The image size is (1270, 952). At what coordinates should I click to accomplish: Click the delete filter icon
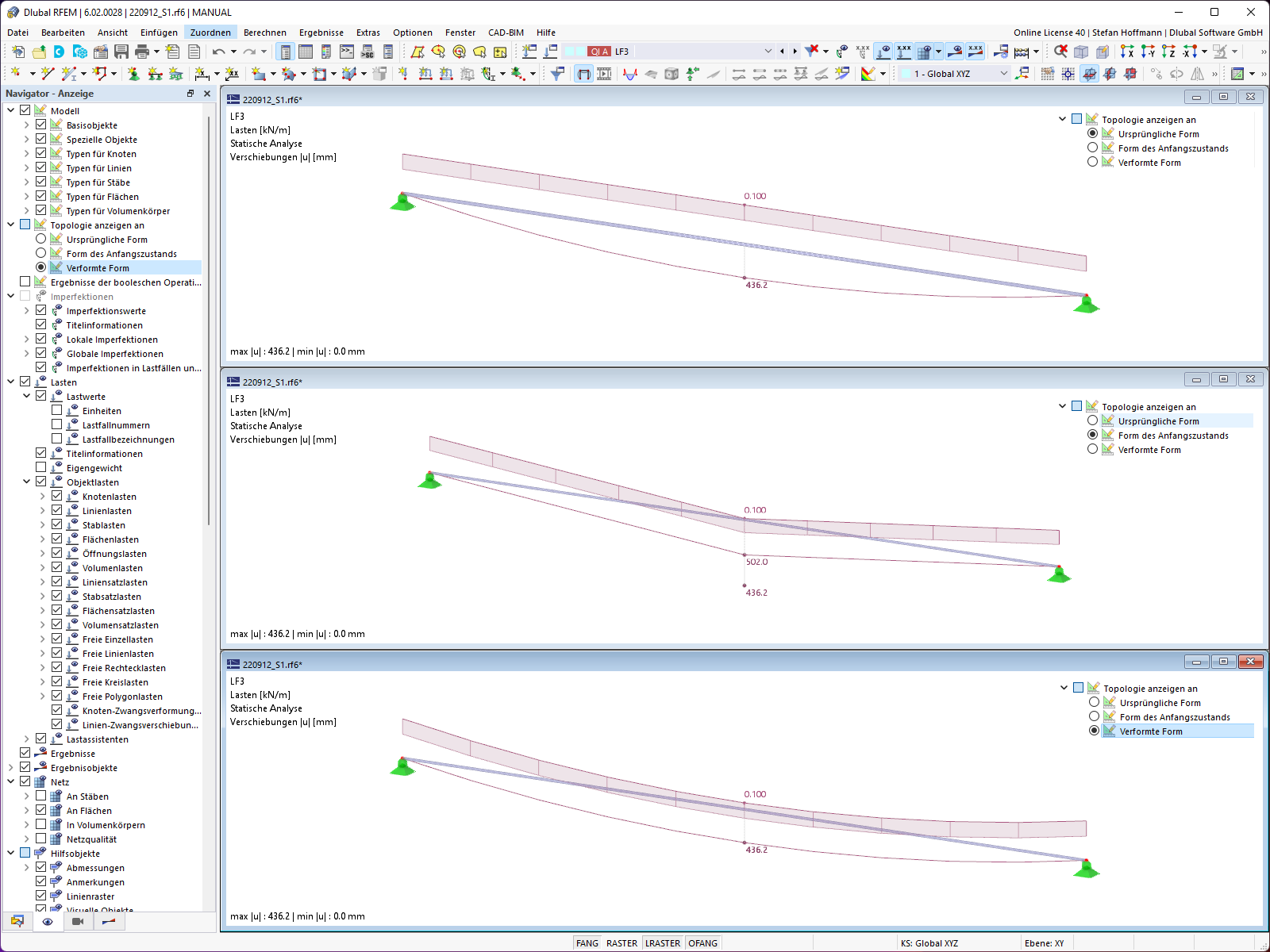[x=811, y=52]
